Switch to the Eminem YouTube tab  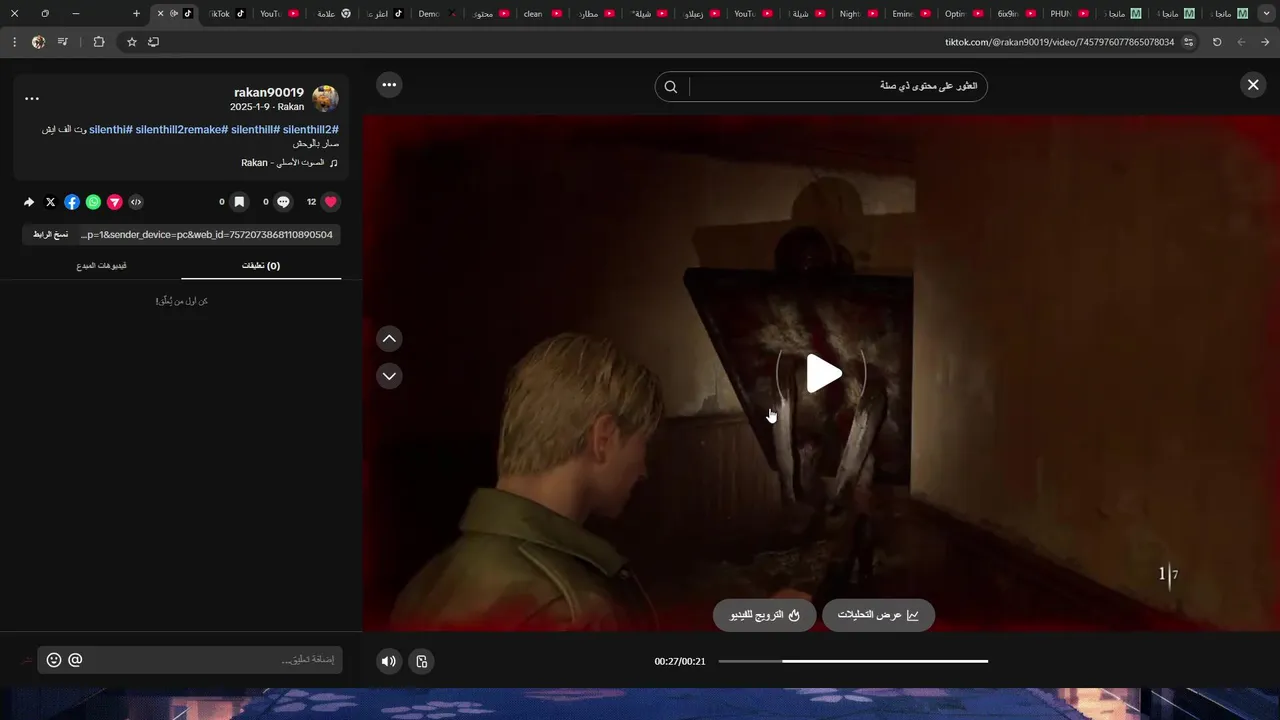909,14
